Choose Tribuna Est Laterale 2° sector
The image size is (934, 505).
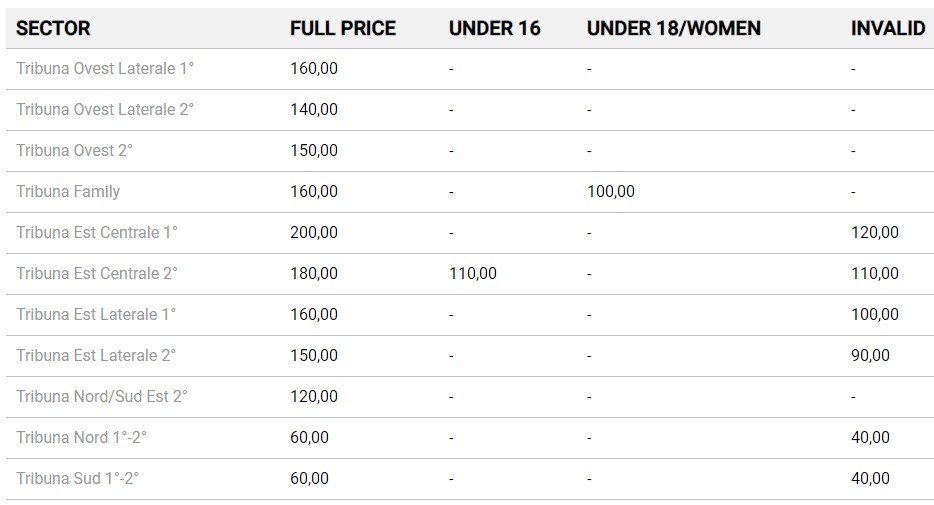click(x=96, y=356)
